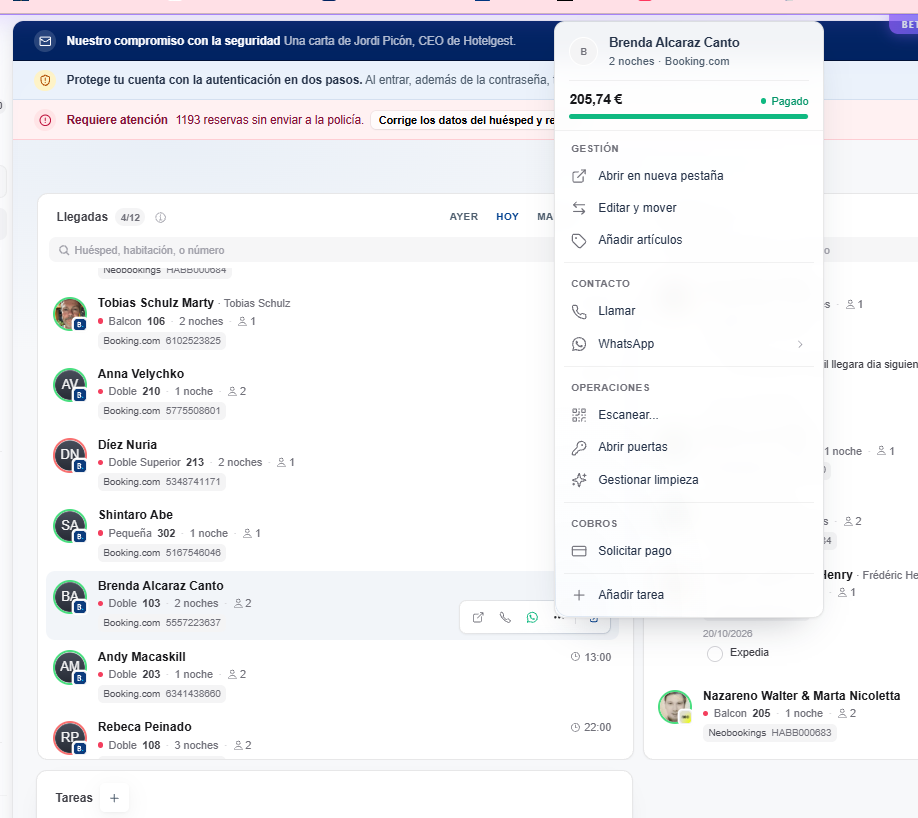
Task: Click the Neobookings HABB000683 reference tag
Action: (769, 733)
